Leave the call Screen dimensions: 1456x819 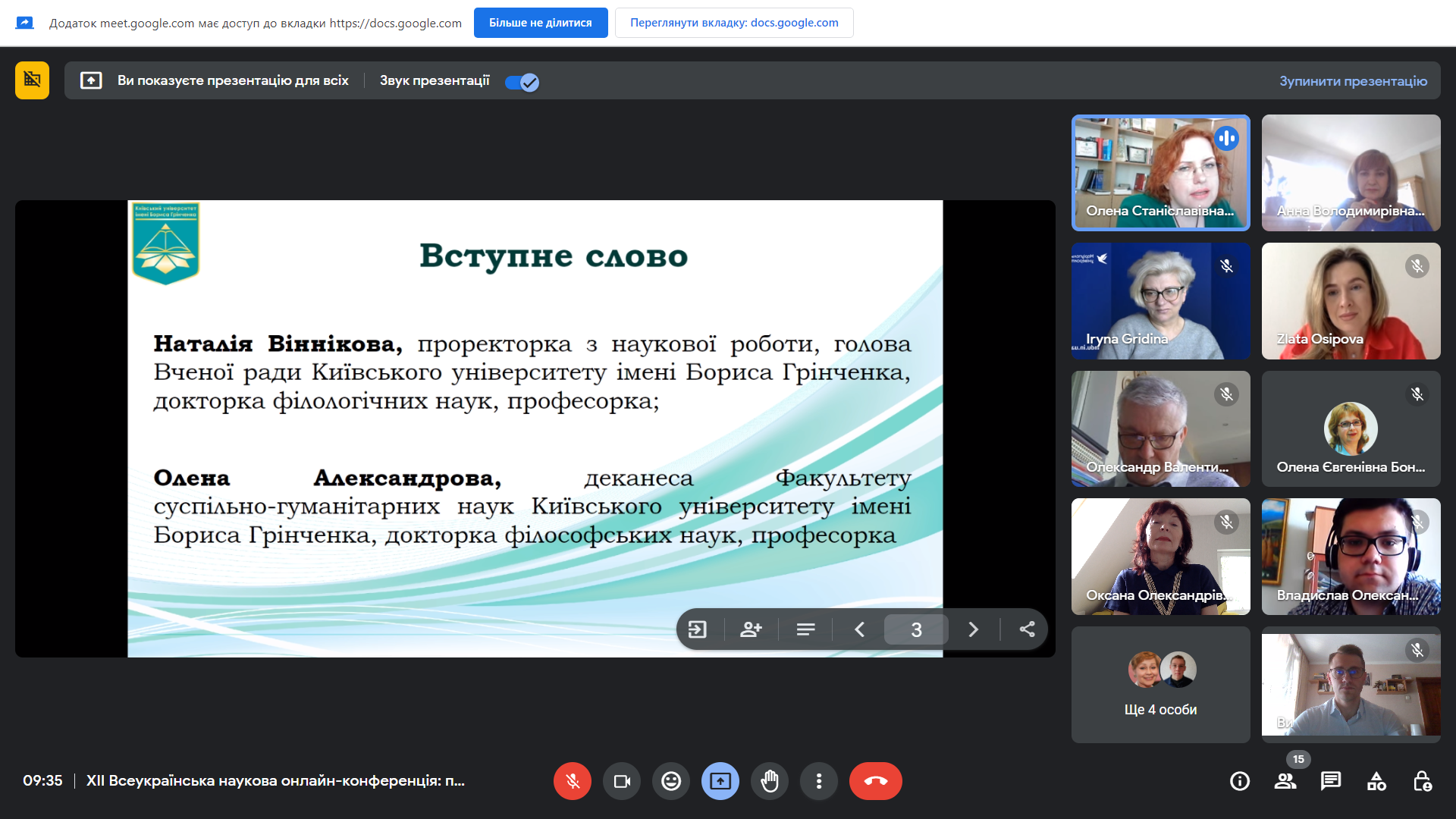[875, 781]
